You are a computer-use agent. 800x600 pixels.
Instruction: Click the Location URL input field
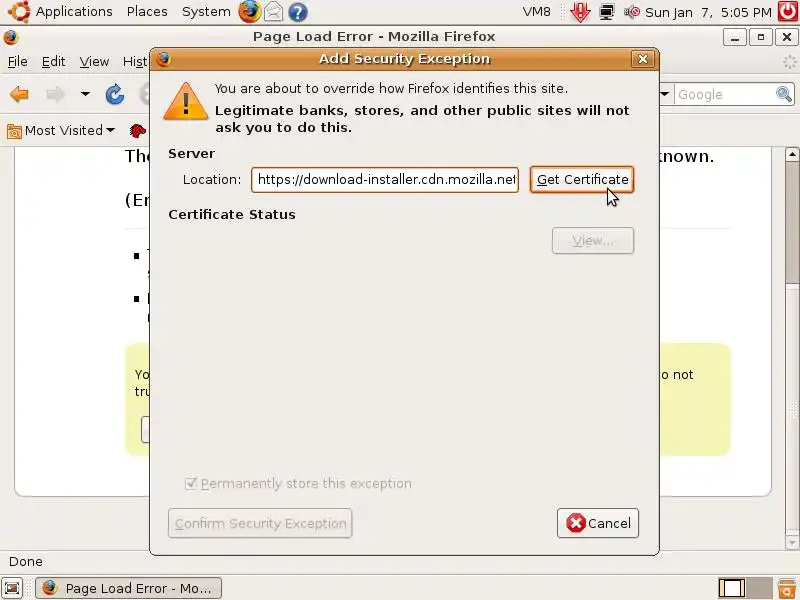coord(385,180)
